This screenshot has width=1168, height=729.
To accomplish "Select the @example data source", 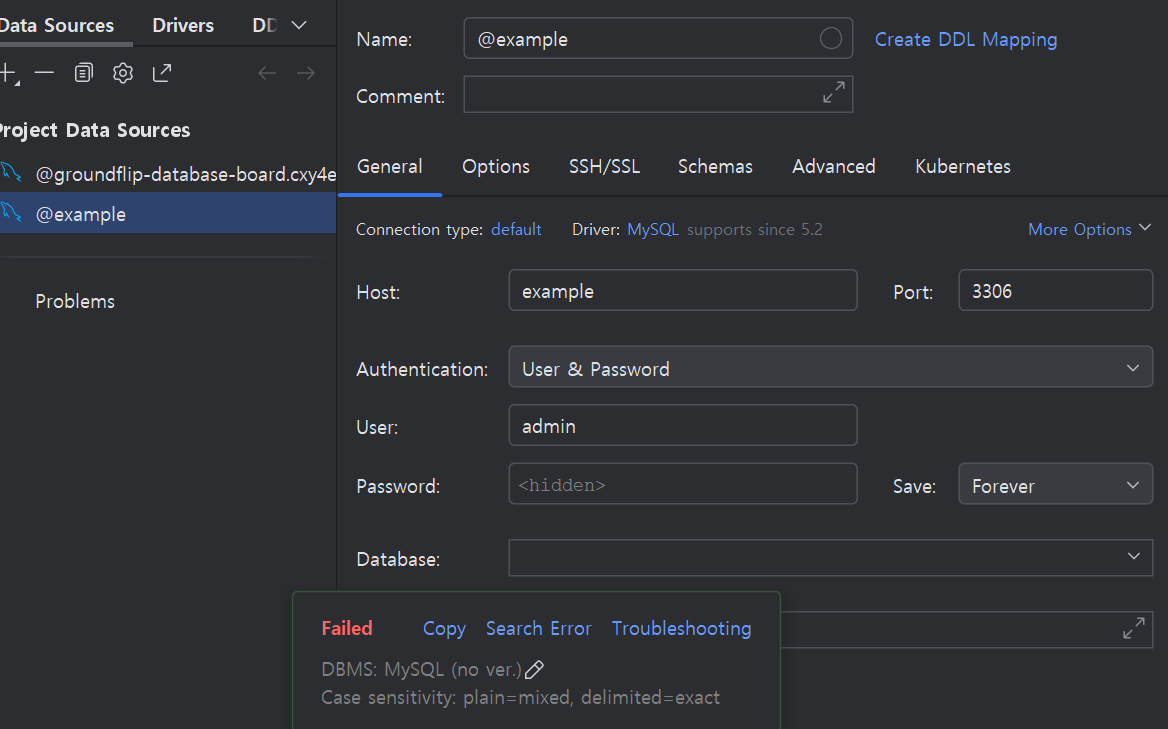I will click(x=168, y=213).
